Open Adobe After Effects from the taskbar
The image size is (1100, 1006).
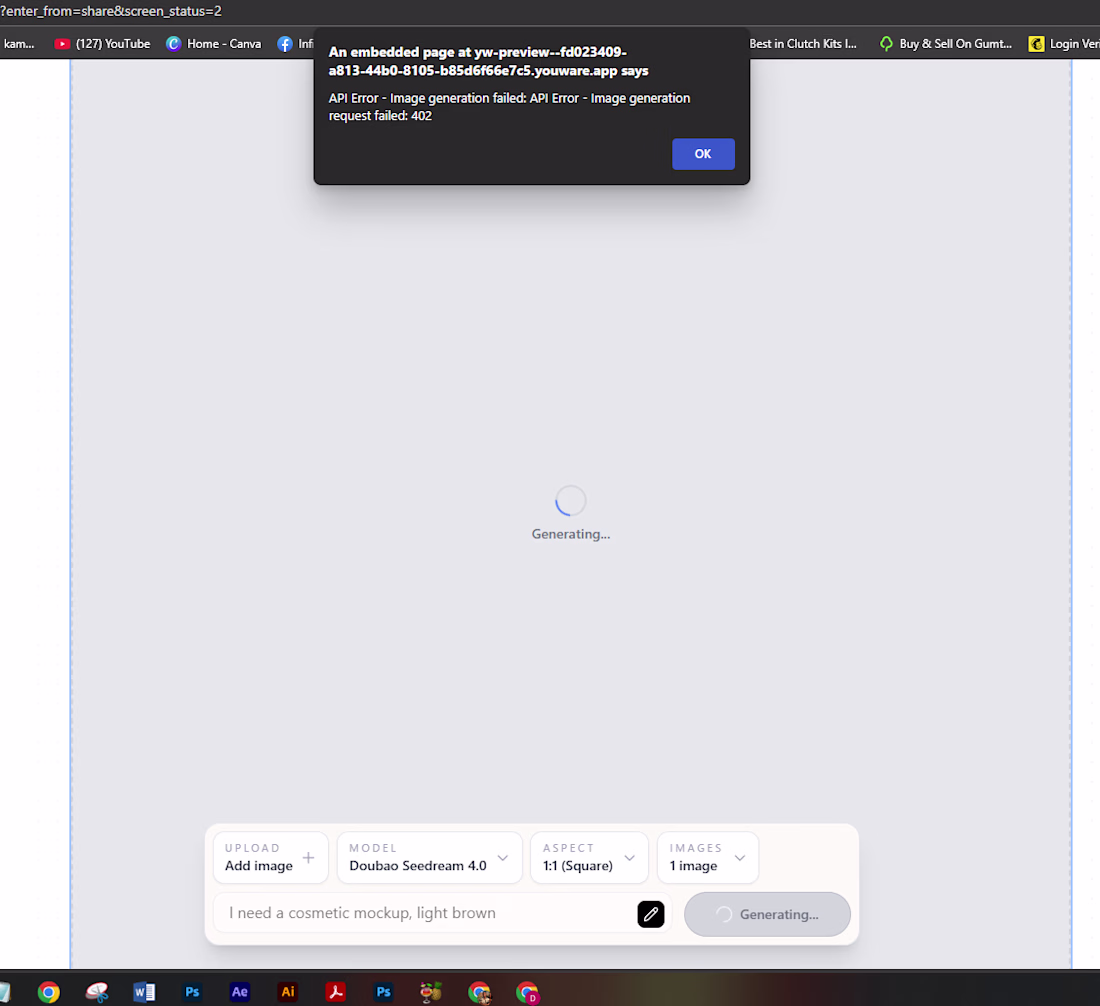240,992
